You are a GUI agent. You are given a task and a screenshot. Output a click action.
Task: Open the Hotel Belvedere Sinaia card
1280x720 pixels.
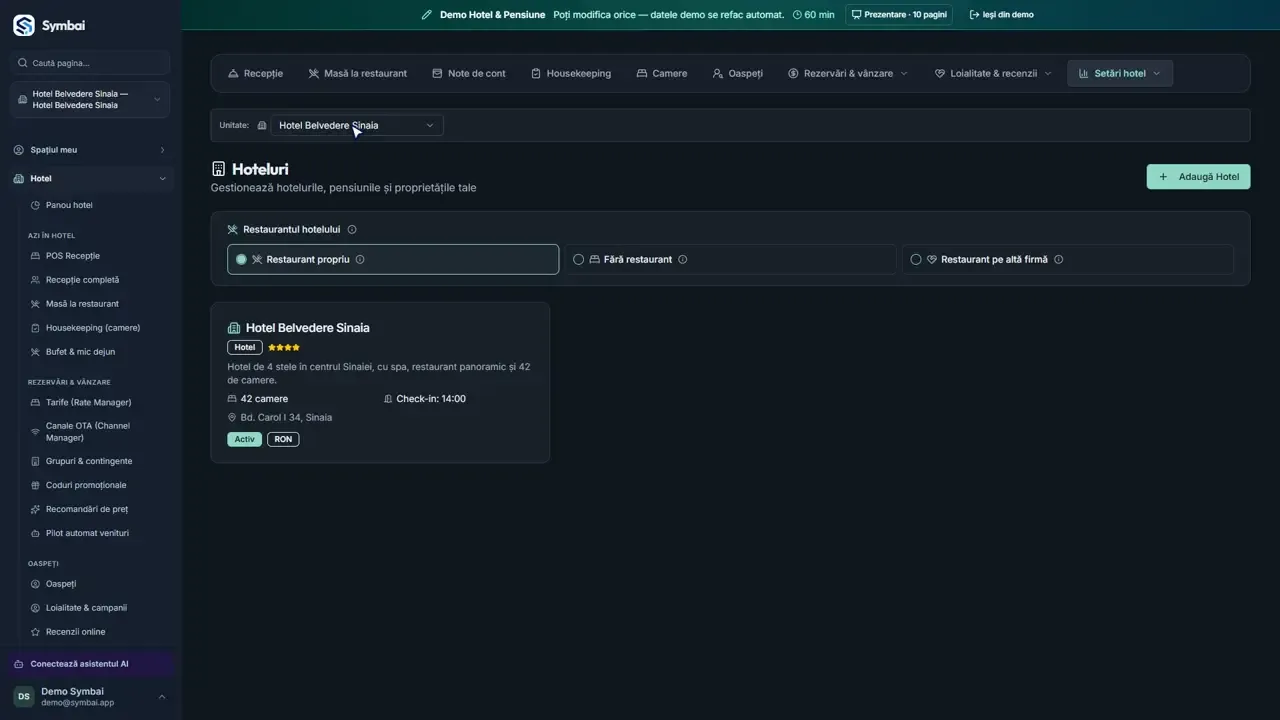click(x=380, y=382)
